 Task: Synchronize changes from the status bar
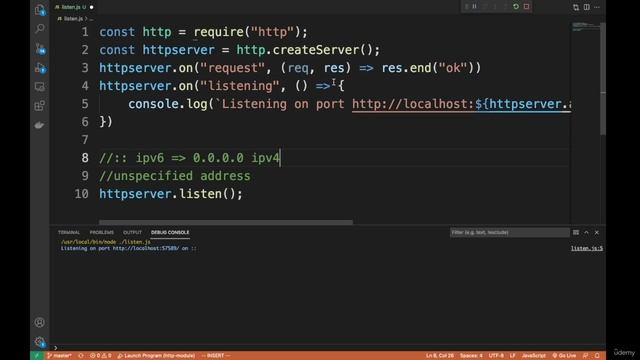(x=81, y=356)
